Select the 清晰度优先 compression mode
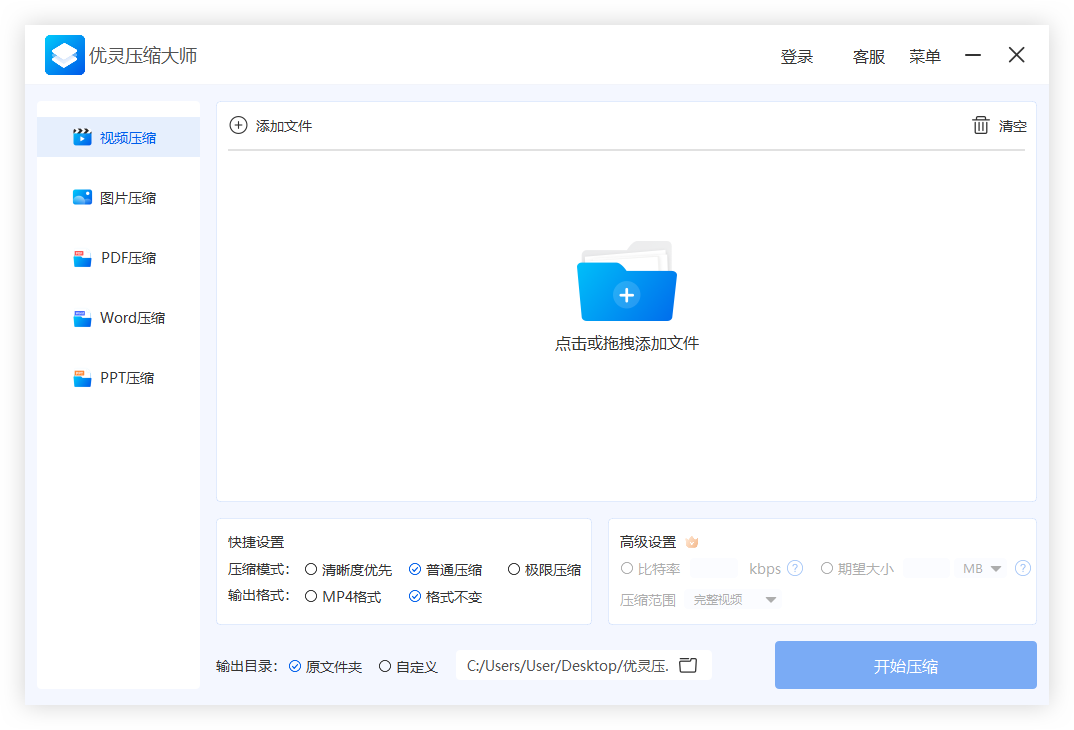 coord(312,569)
